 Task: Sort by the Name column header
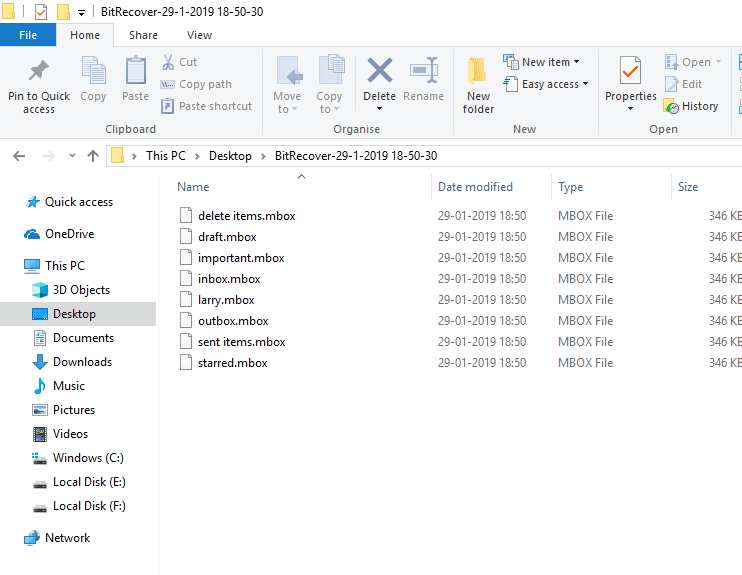tap(193, 187)
